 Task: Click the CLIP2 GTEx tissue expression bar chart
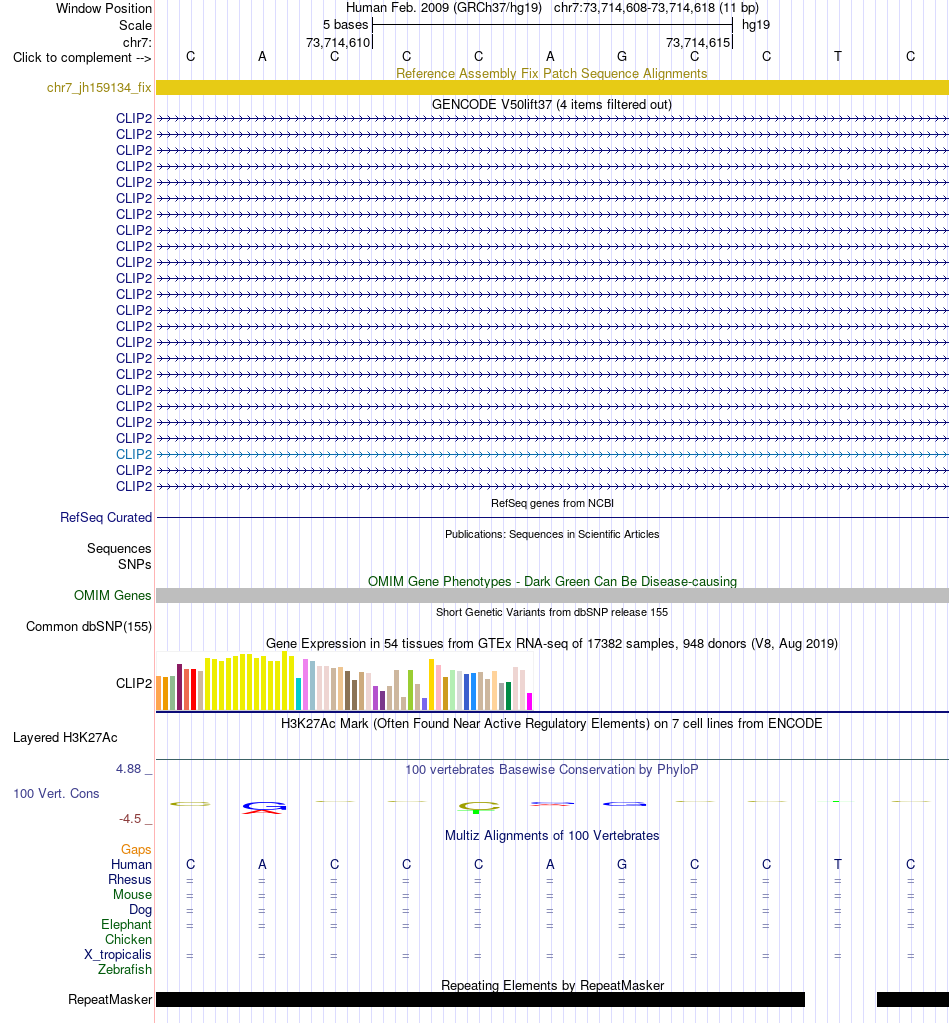click(345, 681)
